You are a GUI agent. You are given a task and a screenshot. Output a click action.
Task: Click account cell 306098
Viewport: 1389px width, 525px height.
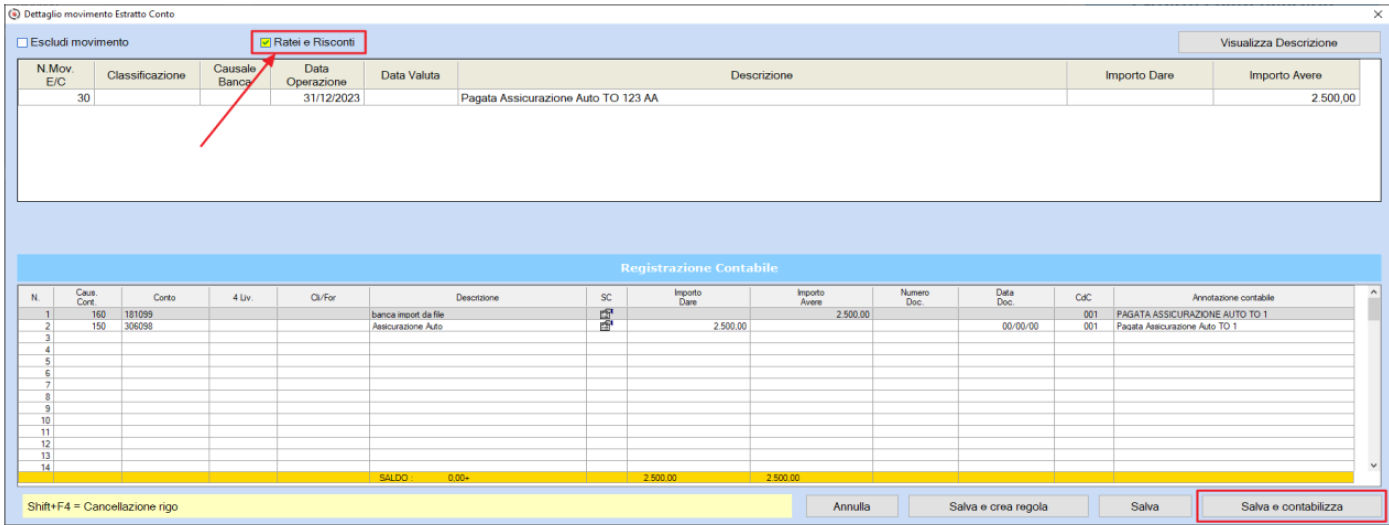[x=165, y=326]
